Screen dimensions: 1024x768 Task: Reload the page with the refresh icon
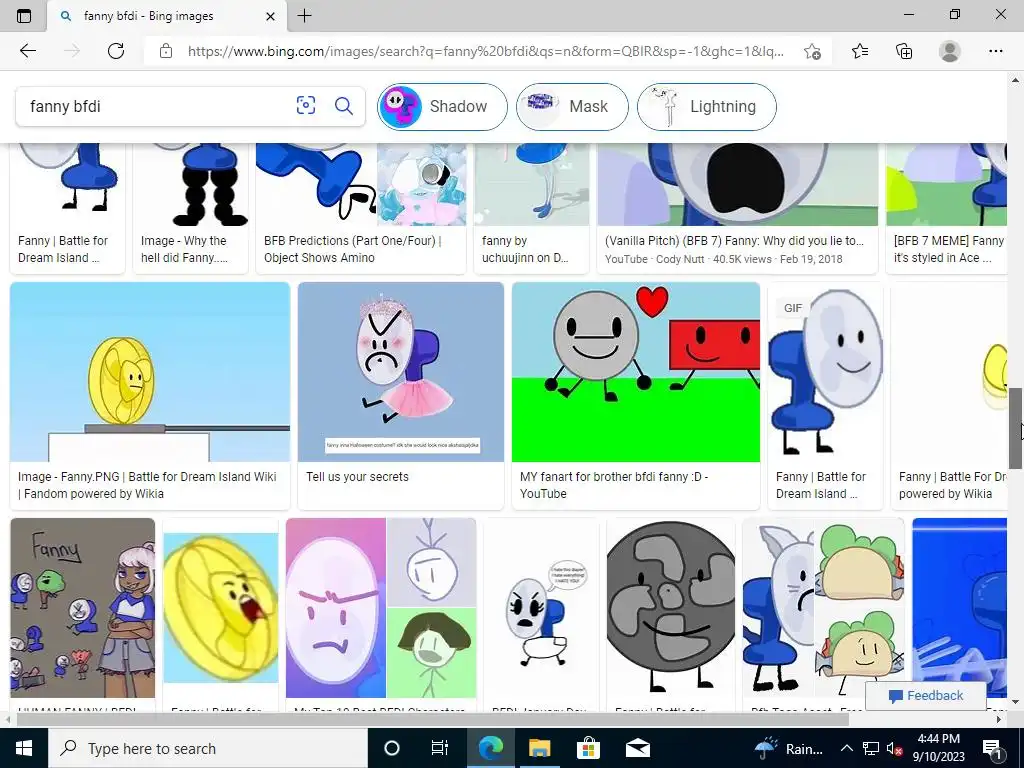click(x=116, y=51)
